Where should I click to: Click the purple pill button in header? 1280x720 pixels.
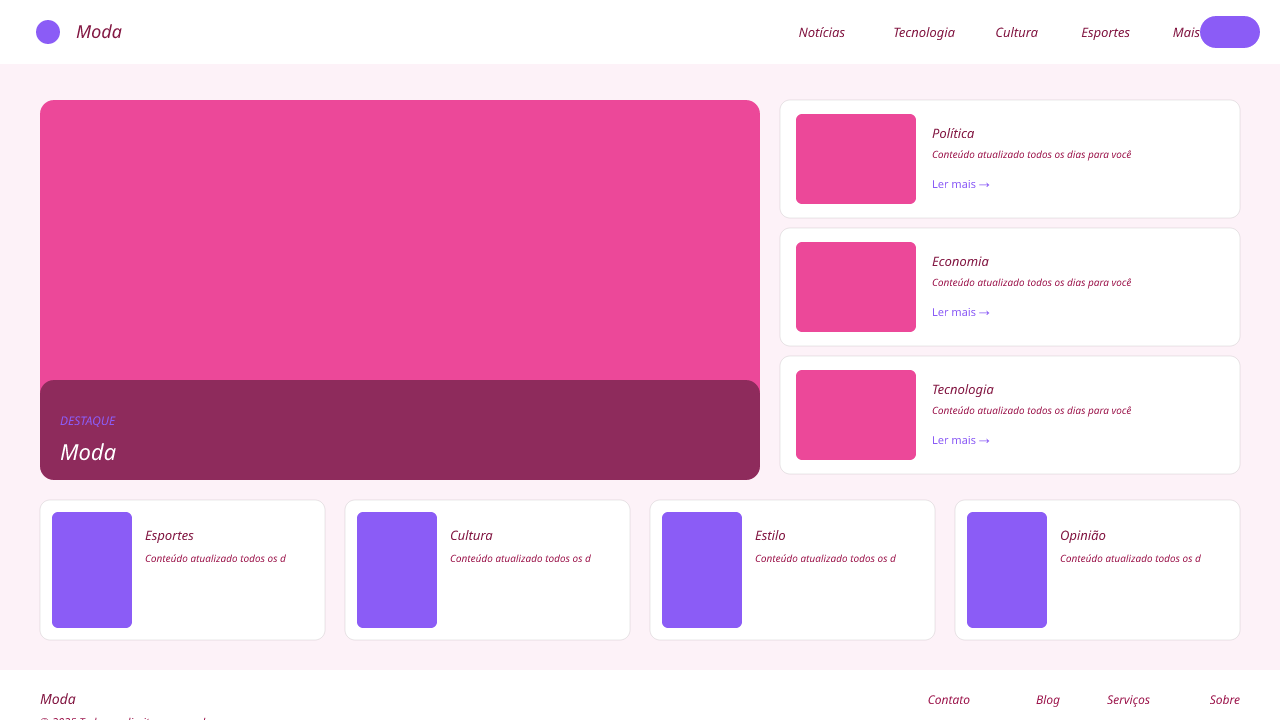pyautogui.click(x=1230, y=32)
